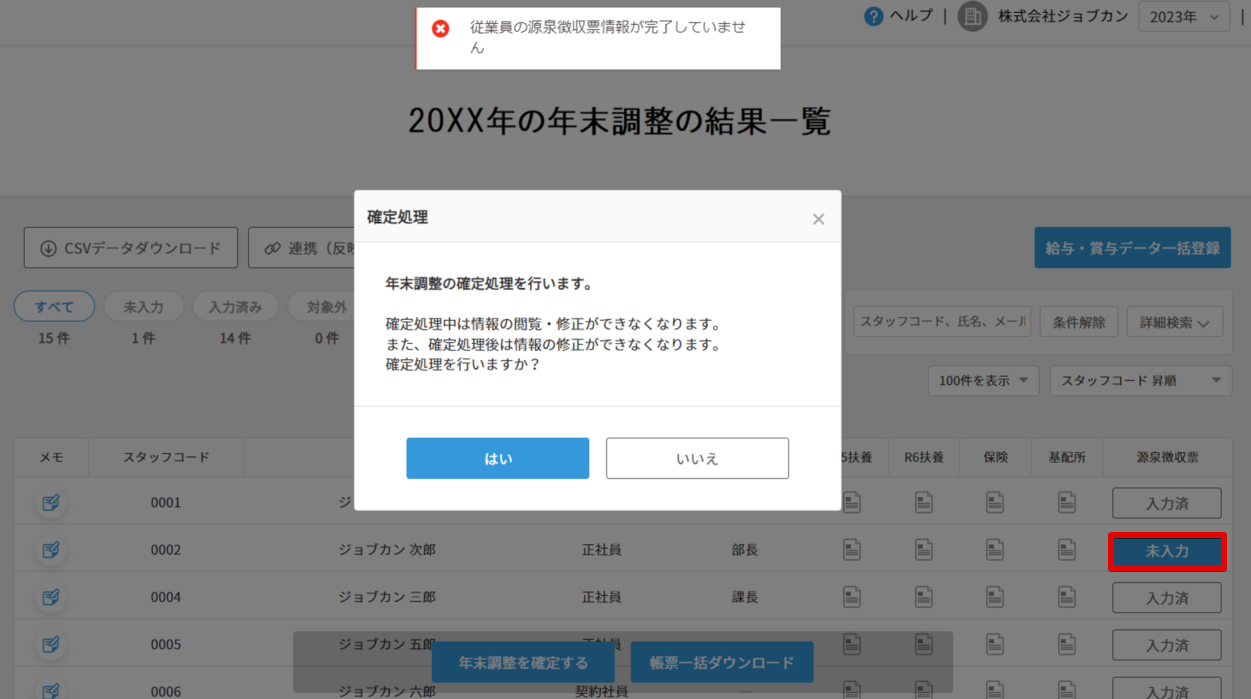Select the すべて filter tab
The height and width of the screenshot is (699, 1251).
point(54,307)
